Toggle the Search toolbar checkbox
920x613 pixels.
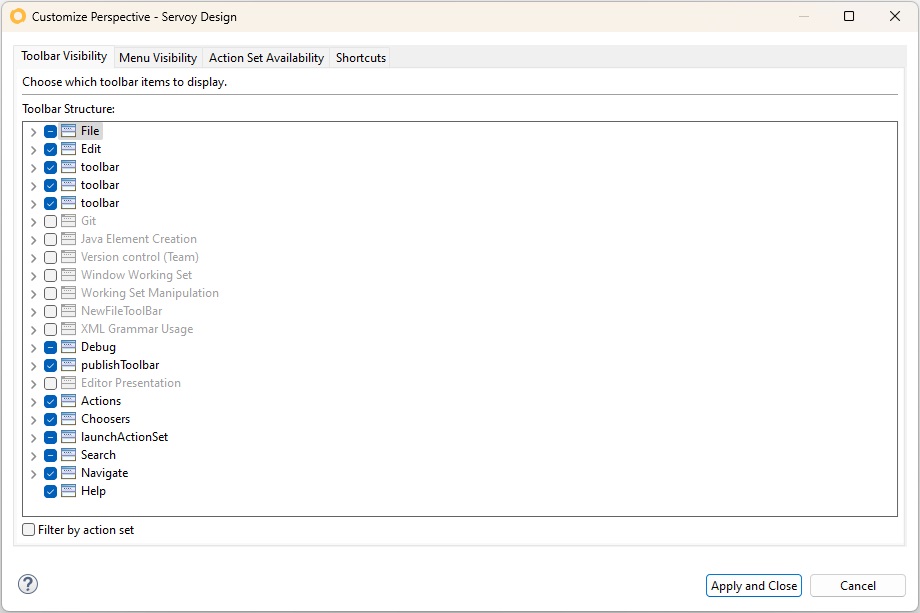pyautogui.click(x=50, y=455)
